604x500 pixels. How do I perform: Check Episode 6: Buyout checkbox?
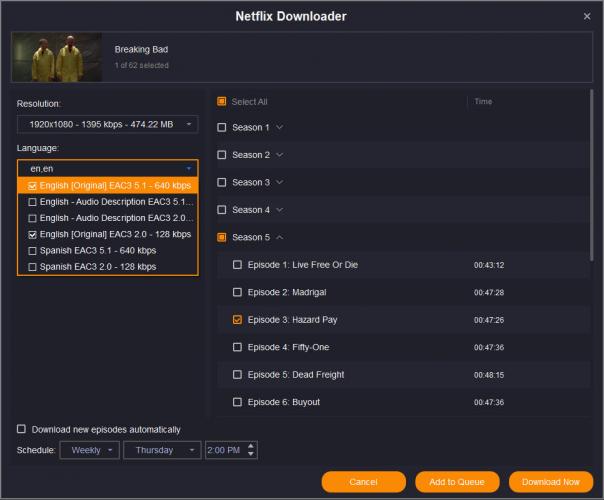click(237, 402)
